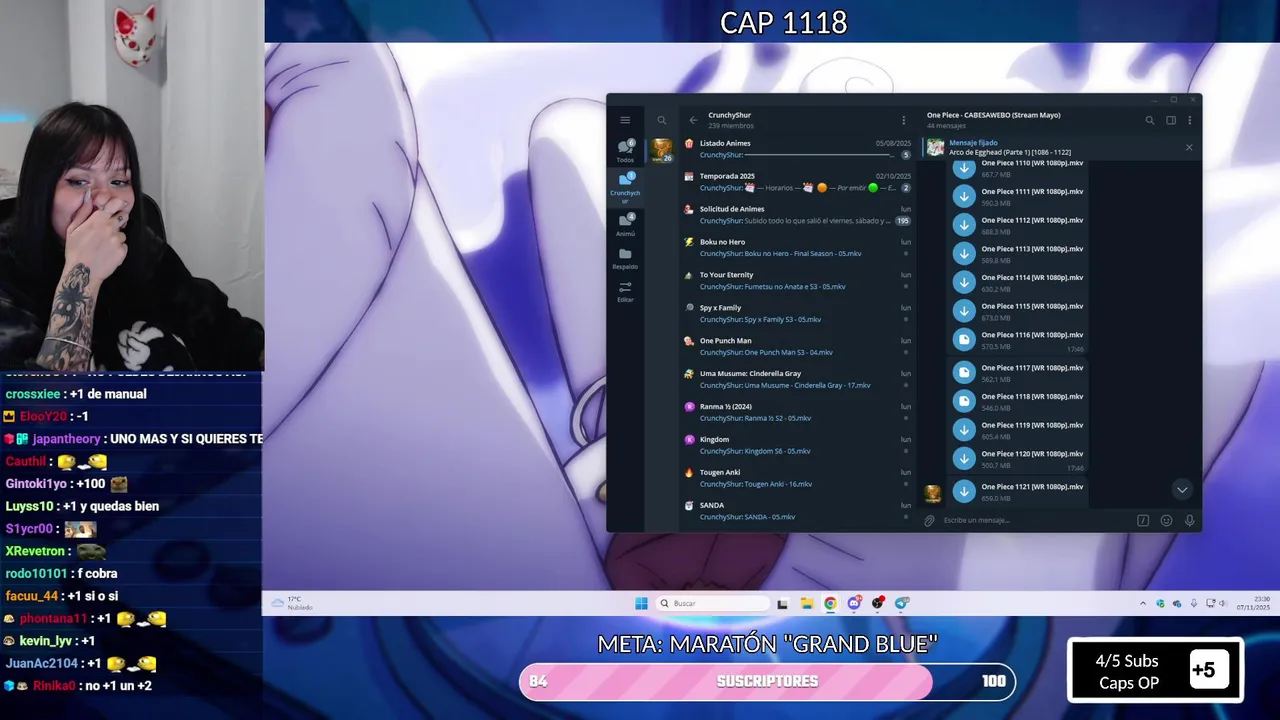Screen dimensions: 1280x720
Task: Click the search icon above the chat list
Action: [x=661, y=120]
